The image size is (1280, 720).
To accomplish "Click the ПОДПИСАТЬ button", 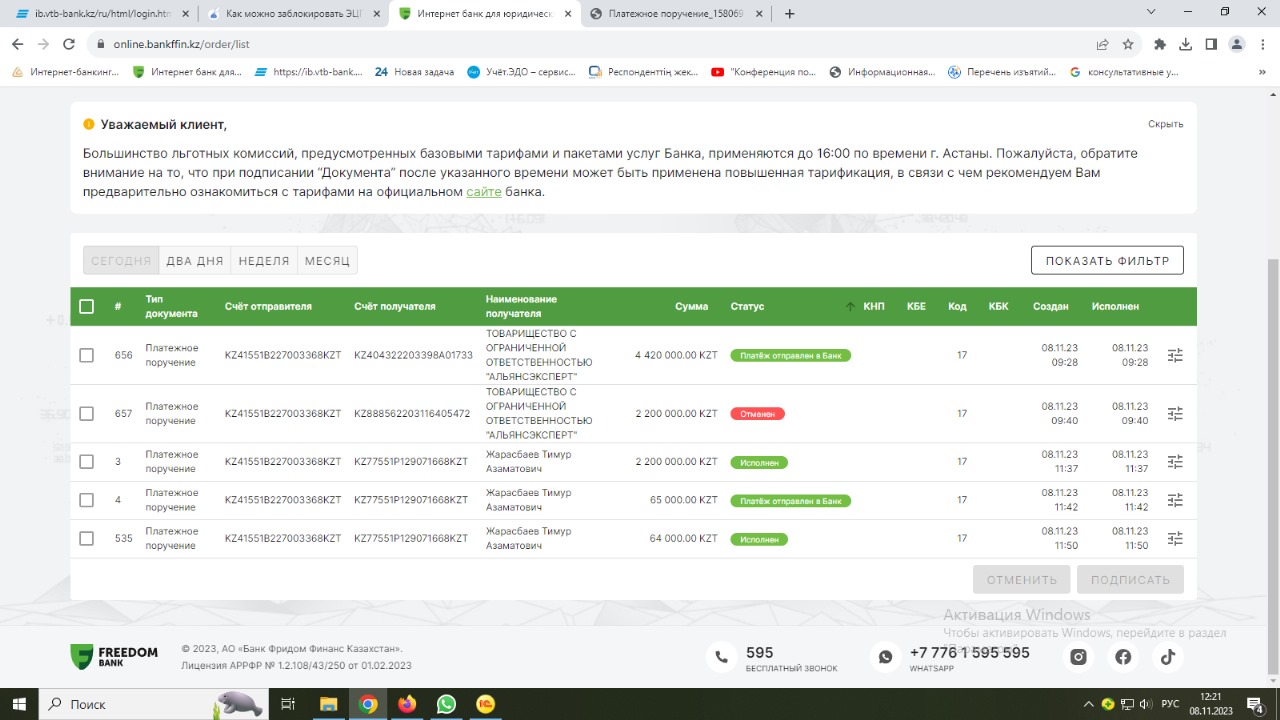I will pyautogui.click(x=1130, y=580).
